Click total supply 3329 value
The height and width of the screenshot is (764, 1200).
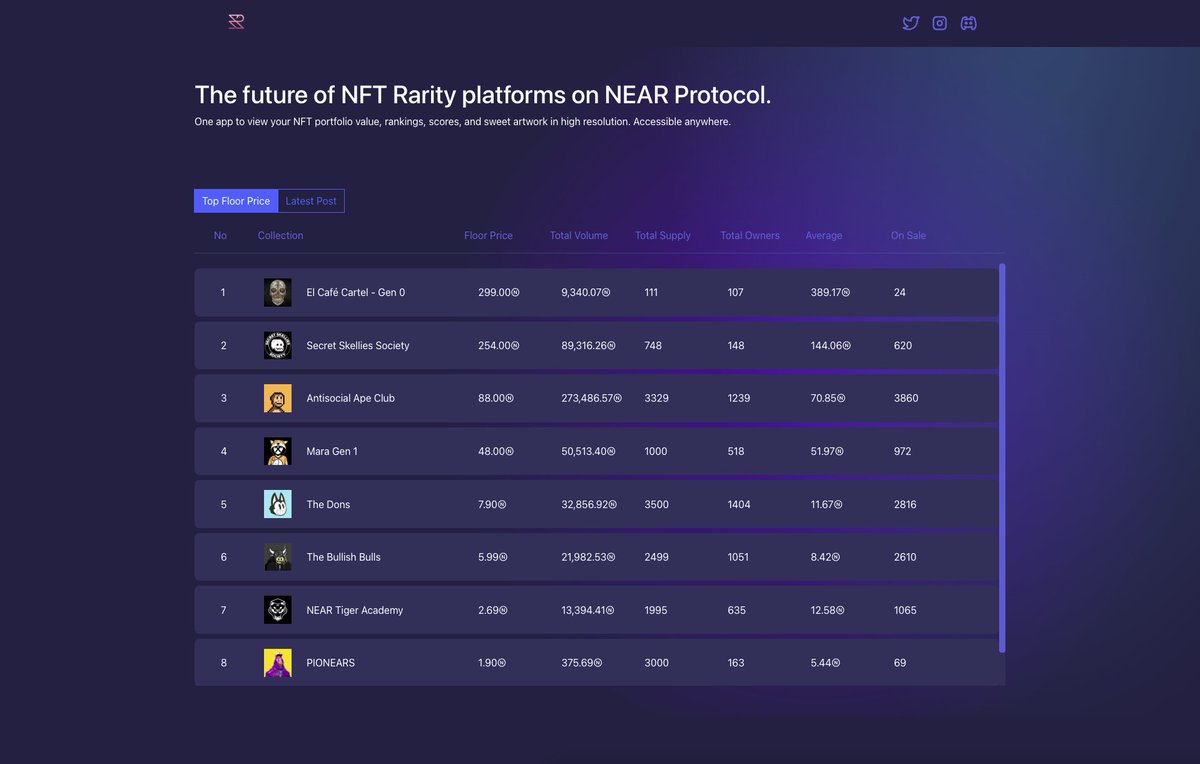pyautogui.click(x=657, y=398)
